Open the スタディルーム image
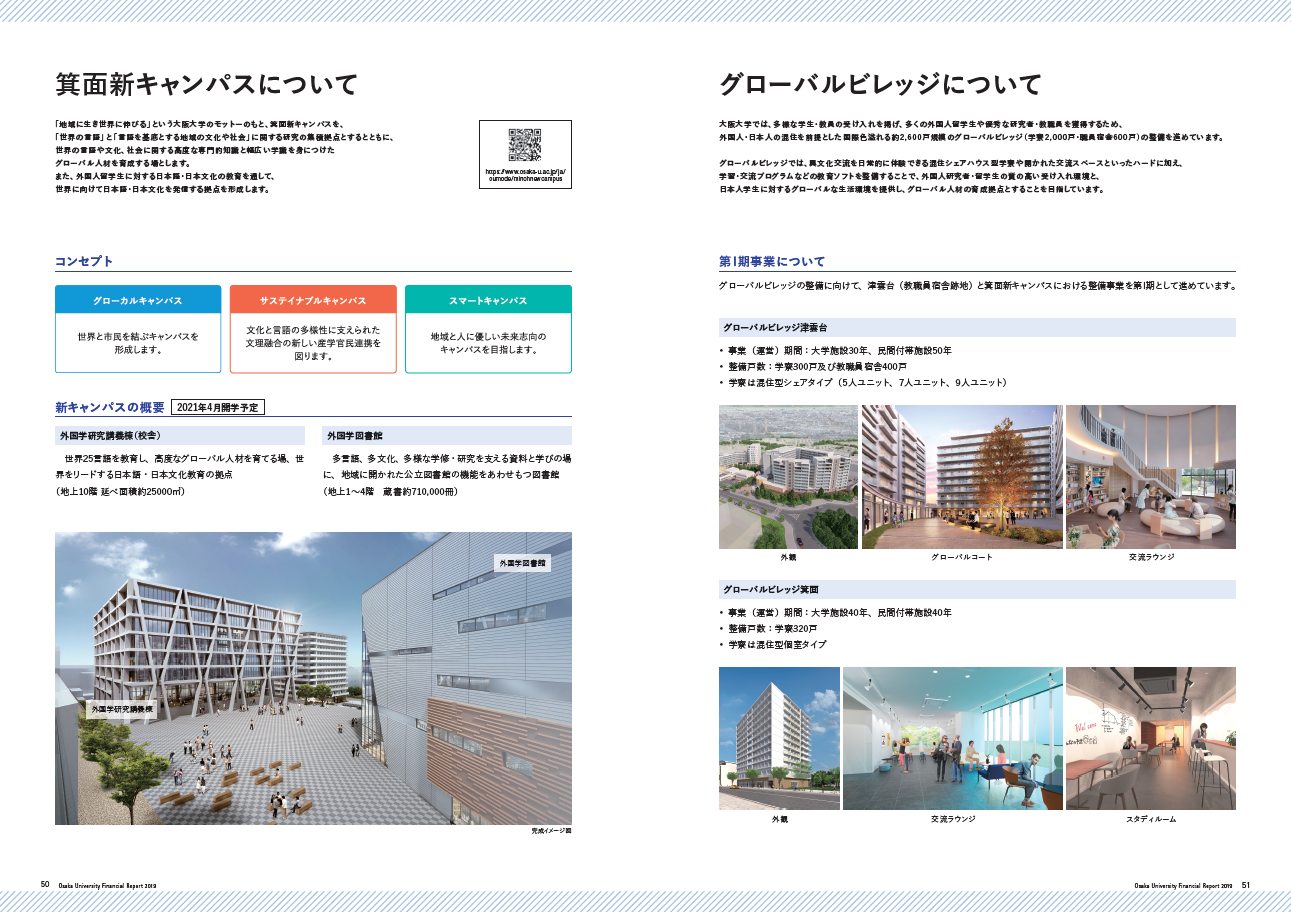The height and width of the screenshot is (912, 1291). tap(1150, 738)
